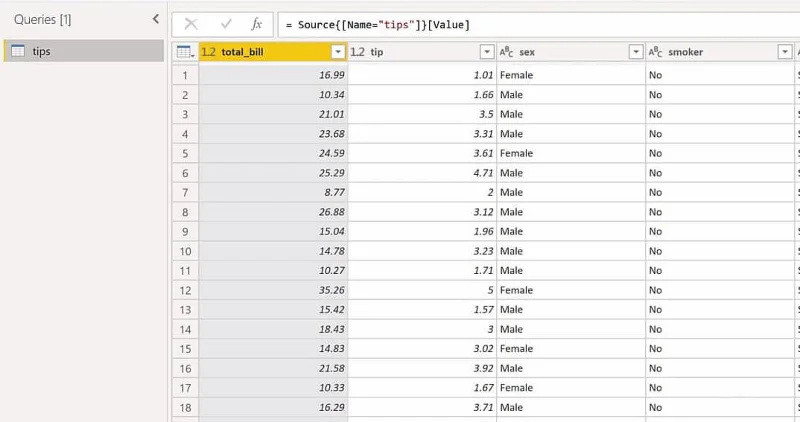Click tip cell 1.96
Image resolution: width=800 pixels, height=422 pixels.
click(422, 232)
